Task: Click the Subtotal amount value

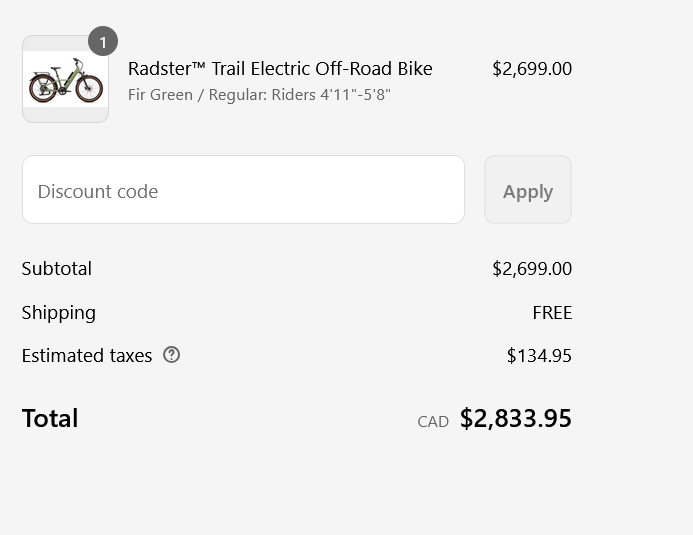Action: point(531,269)
